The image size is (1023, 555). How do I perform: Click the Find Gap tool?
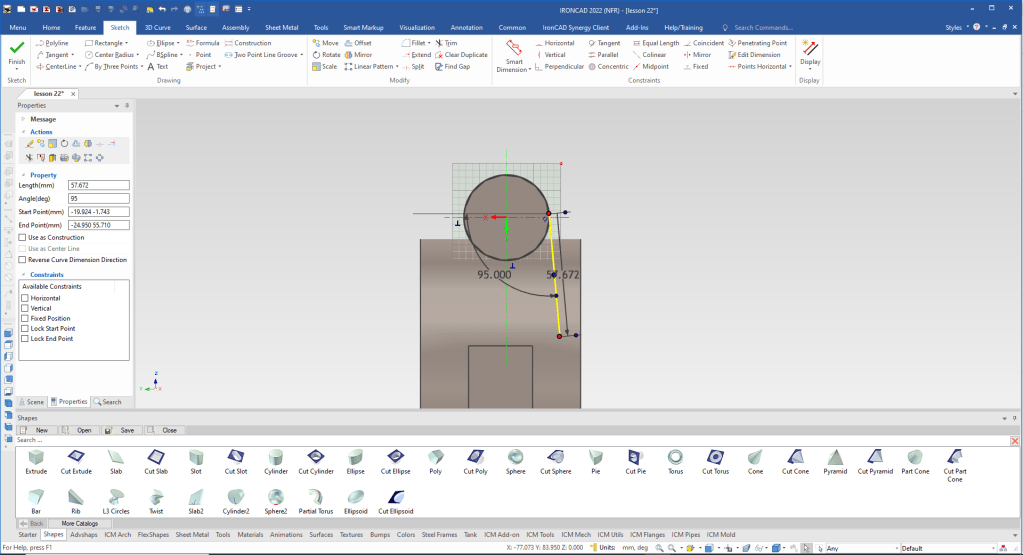[x=457, y=67]
